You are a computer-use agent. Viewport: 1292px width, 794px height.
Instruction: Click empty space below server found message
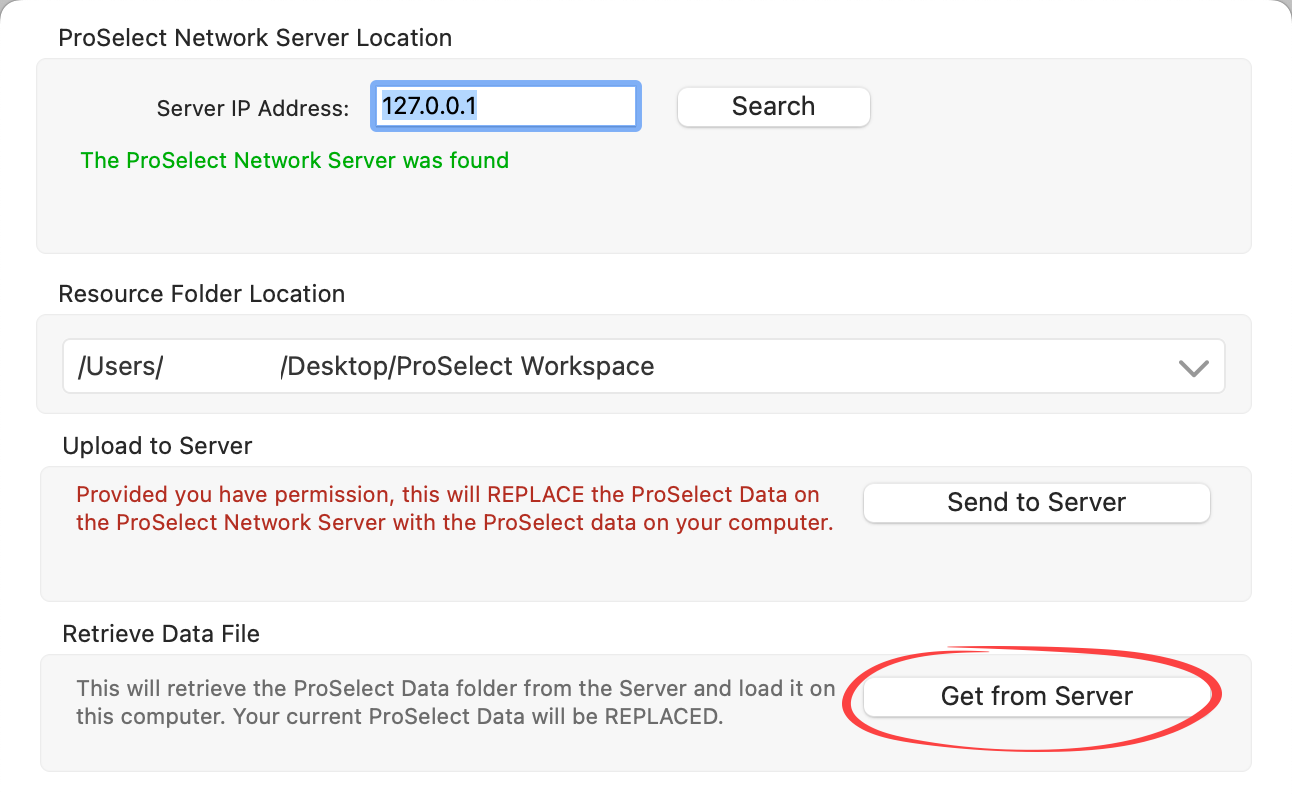(400, 215)
